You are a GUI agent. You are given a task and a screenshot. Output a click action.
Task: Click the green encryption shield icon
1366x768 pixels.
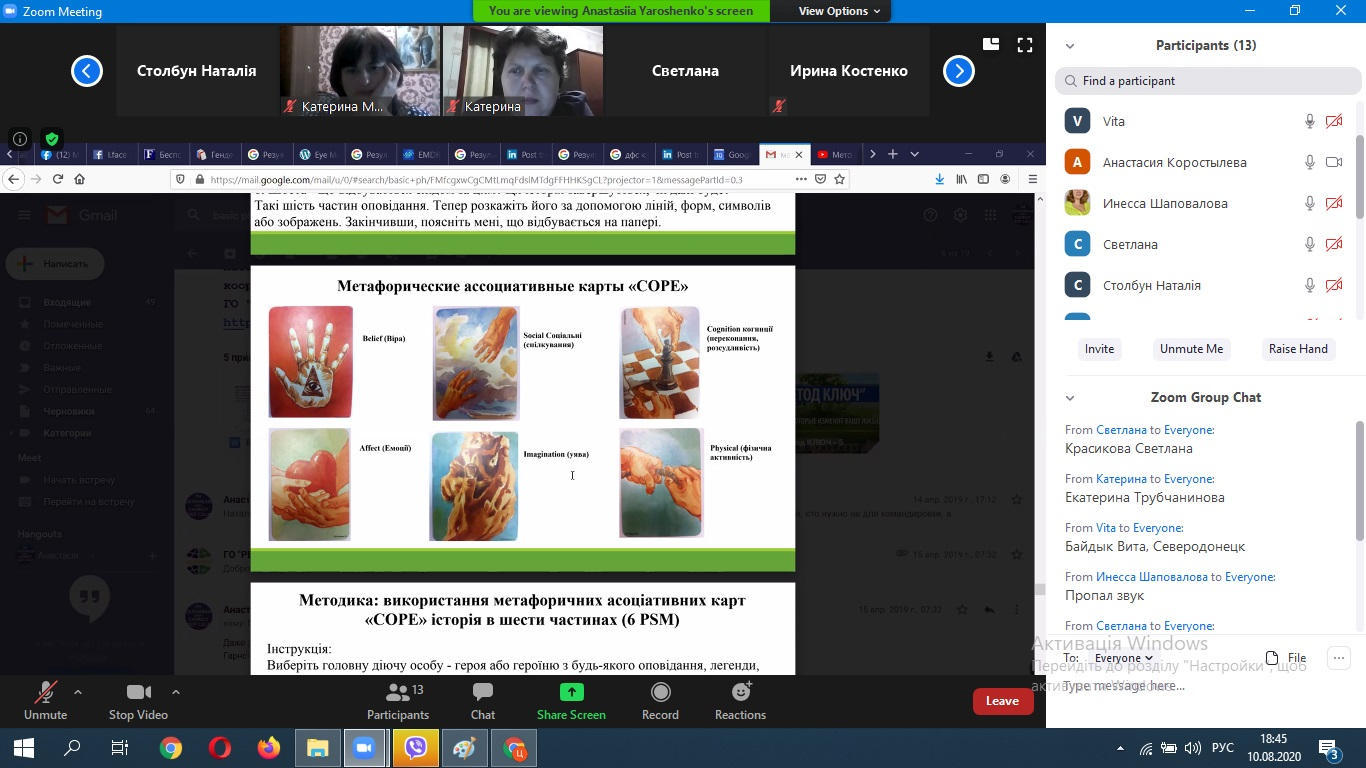pyautogui.click(x=52, y=139)
